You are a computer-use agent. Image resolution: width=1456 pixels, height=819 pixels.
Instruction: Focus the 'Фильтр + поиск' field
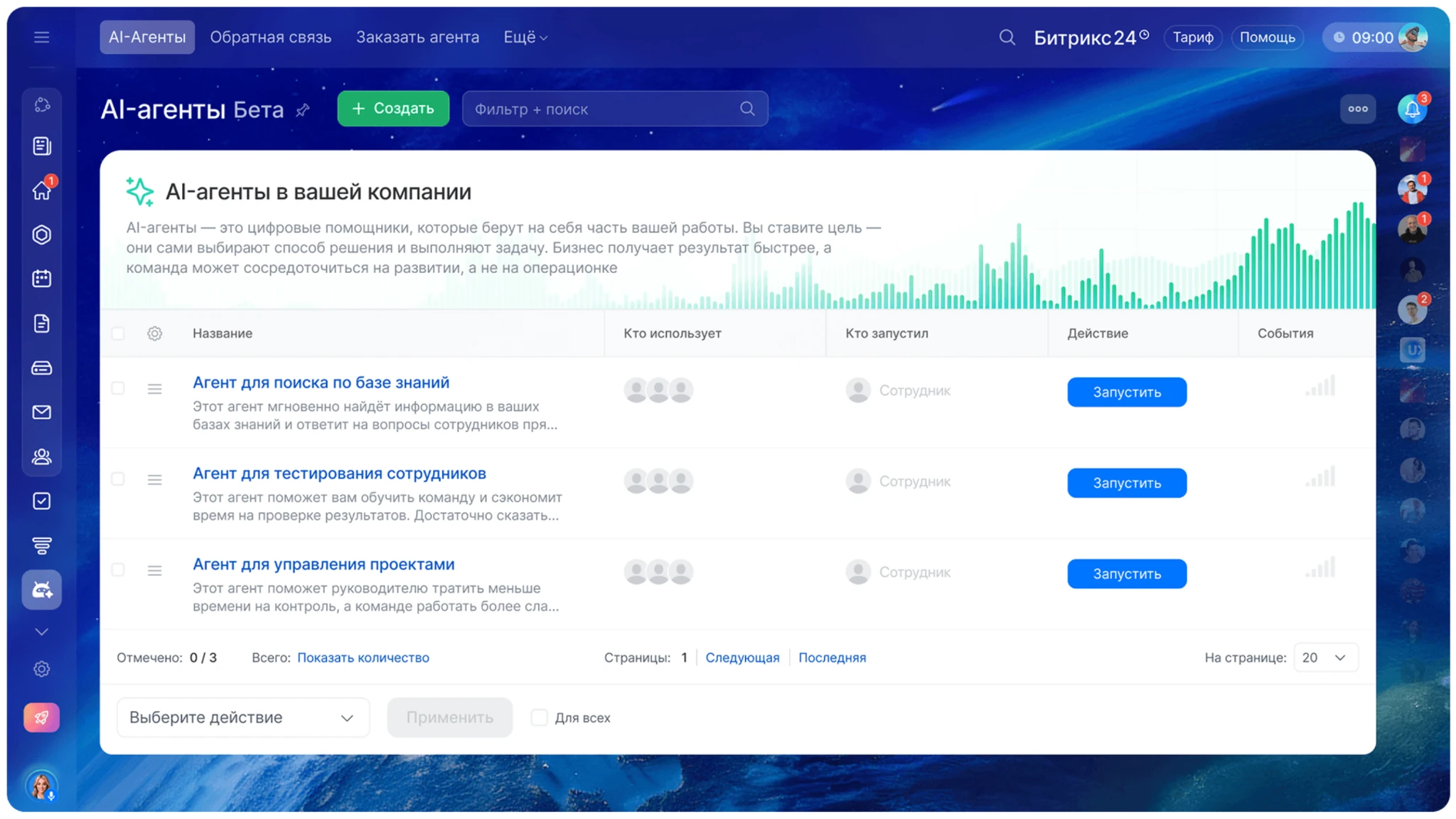[x=615, y=109]
